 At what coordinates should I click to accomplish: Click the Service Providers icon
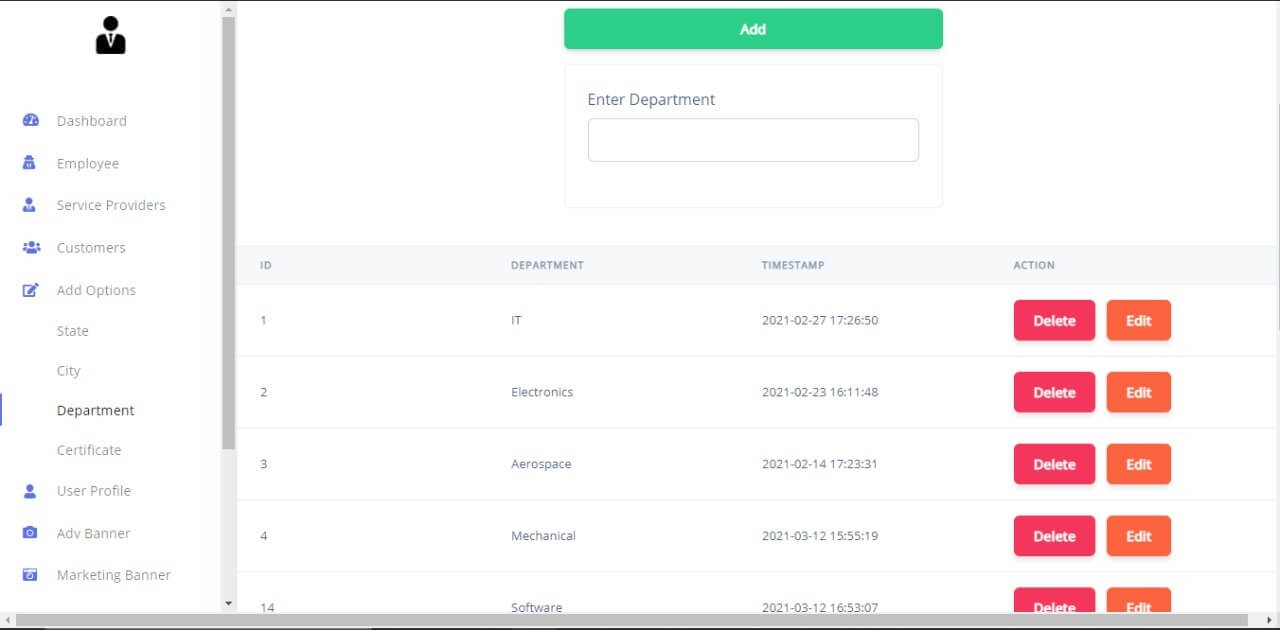(x=30, y=205)
